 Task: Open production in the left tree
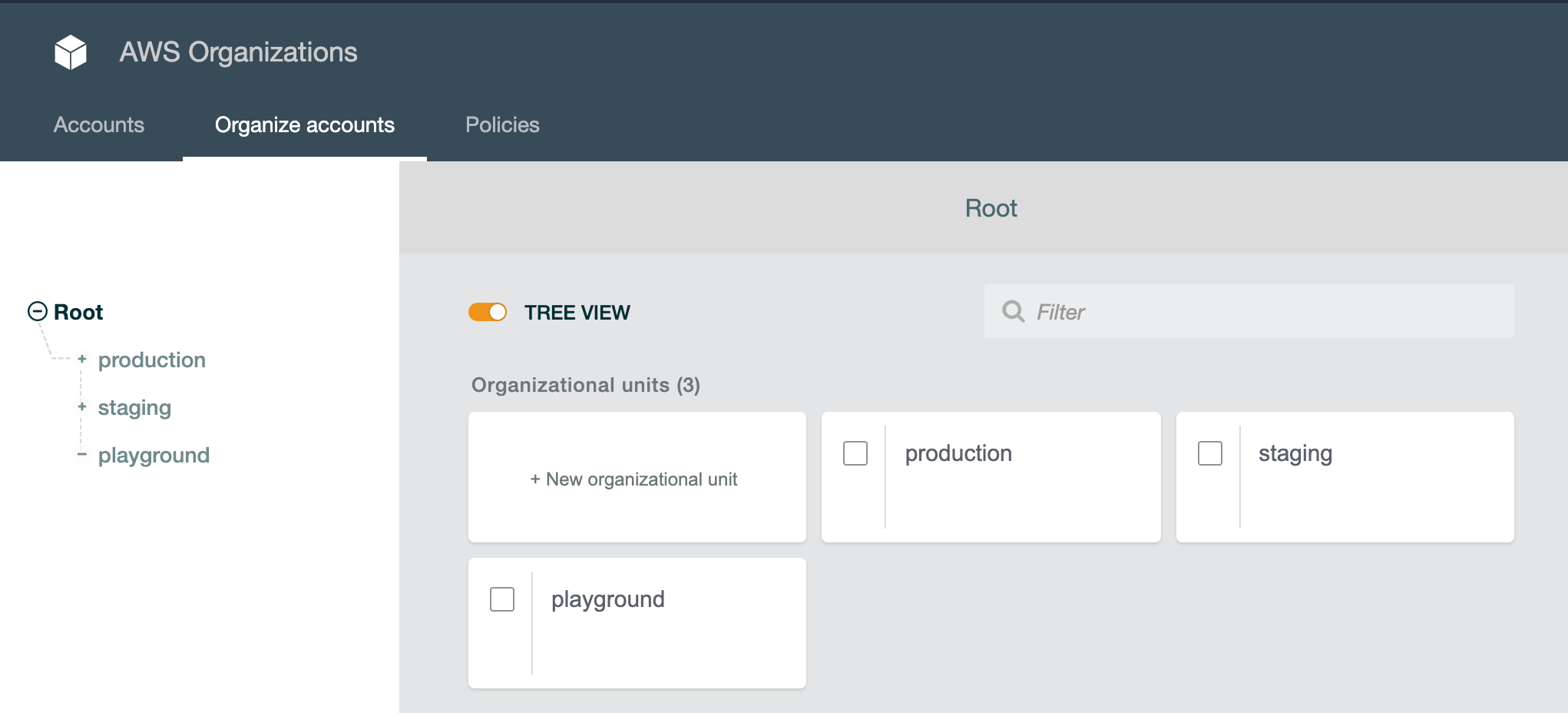pos(152,360)
